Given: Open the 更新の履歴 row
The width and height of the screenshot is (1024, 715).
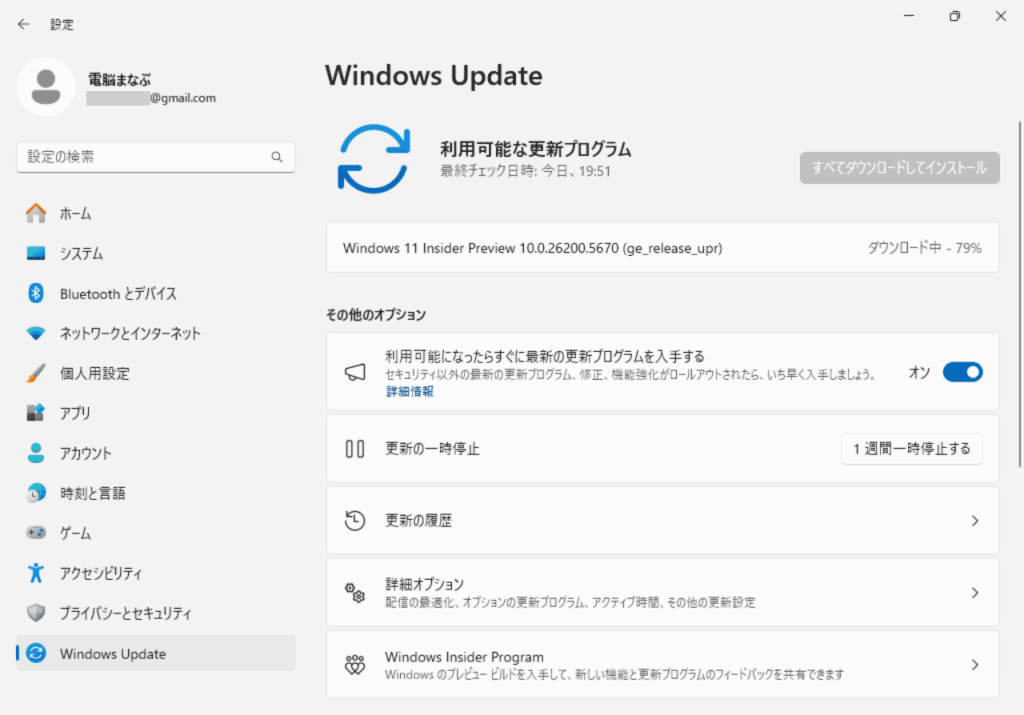Looking at the screenshot, I should pos(663,520).
